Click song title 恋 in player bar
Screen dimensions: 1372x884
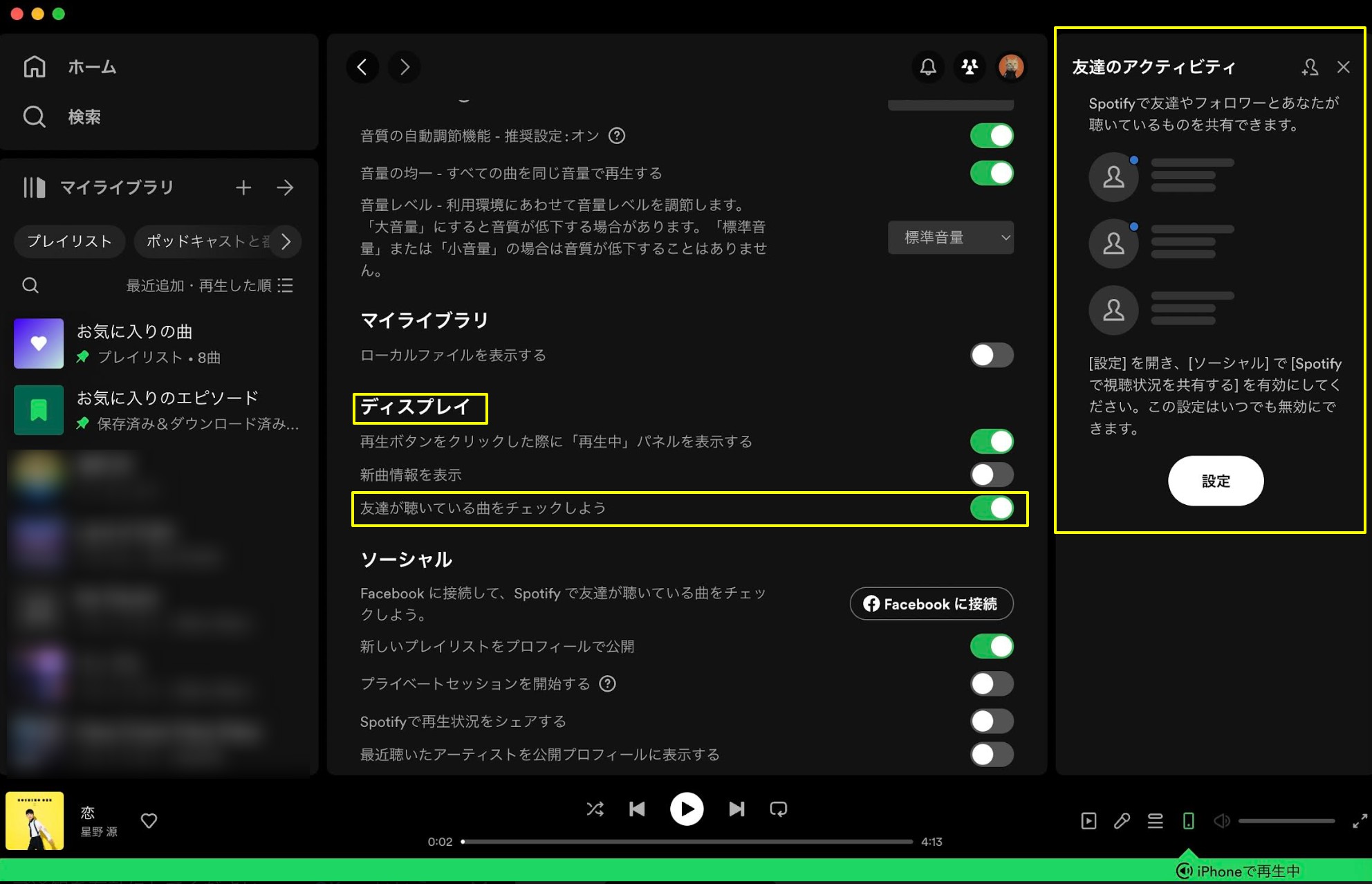click(88, 812)
